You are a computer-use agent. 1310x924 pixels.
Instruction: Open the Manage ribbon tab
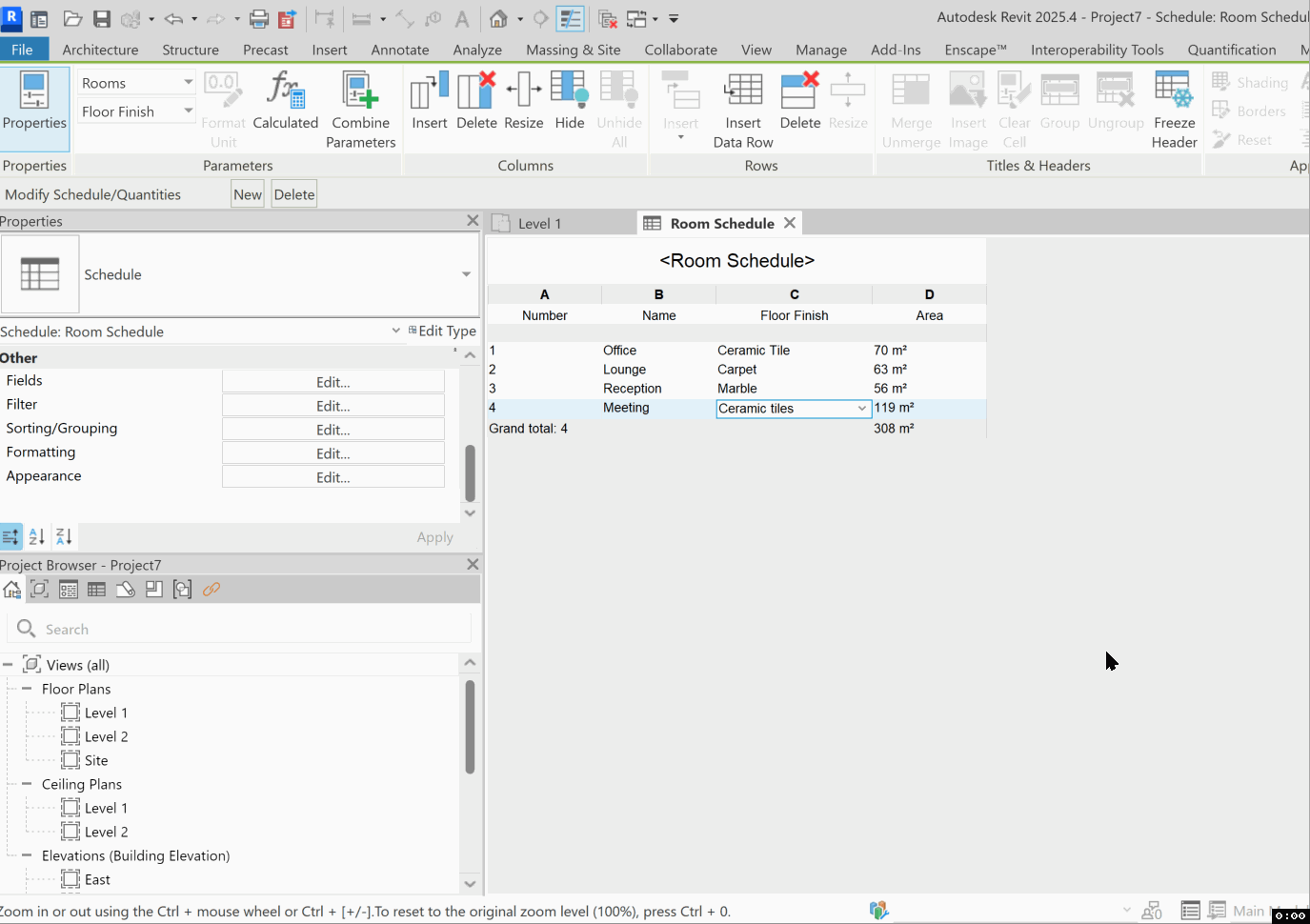820,50
